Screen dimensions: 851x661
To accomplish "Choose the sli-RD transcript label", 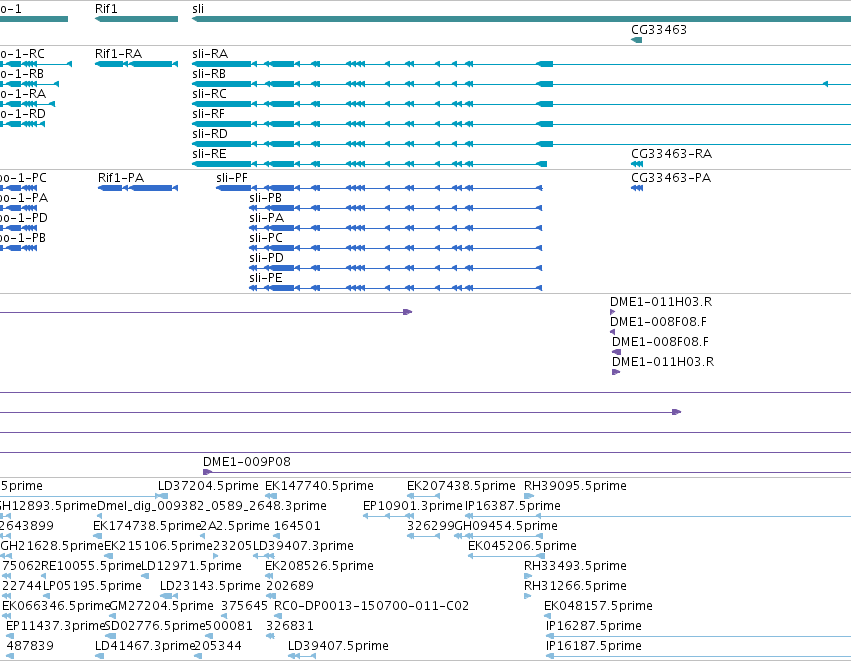I will pos(210,134).
